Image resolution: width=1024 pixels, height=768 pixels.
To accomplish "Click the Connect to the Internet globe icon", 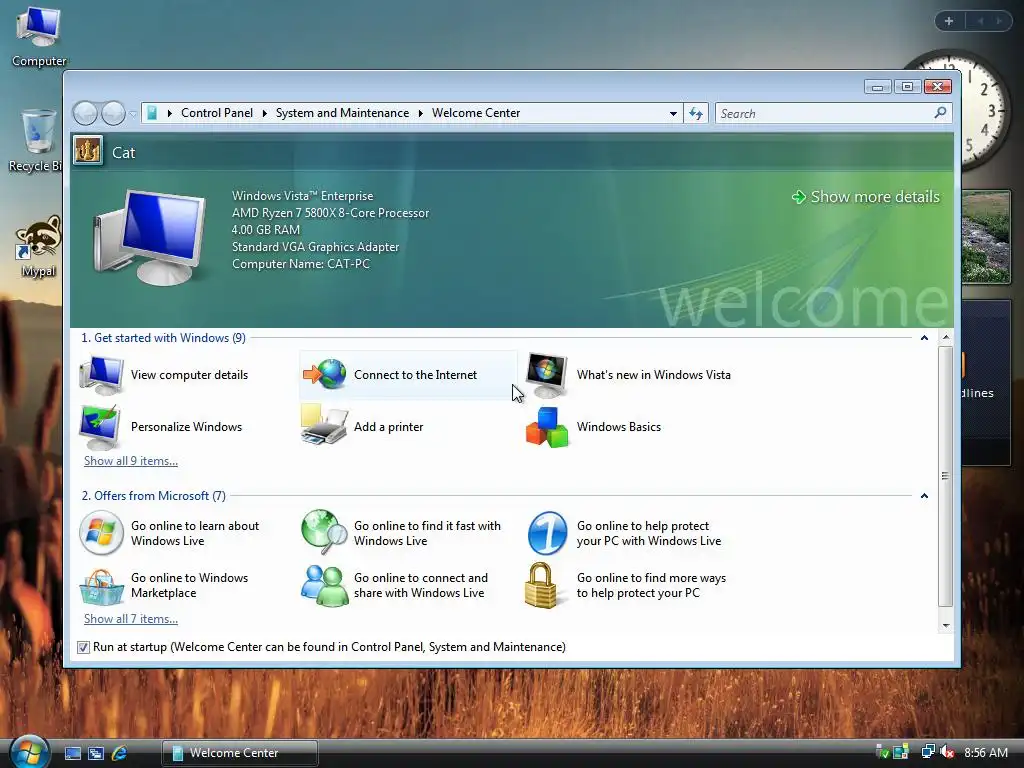I will [325, 374].
